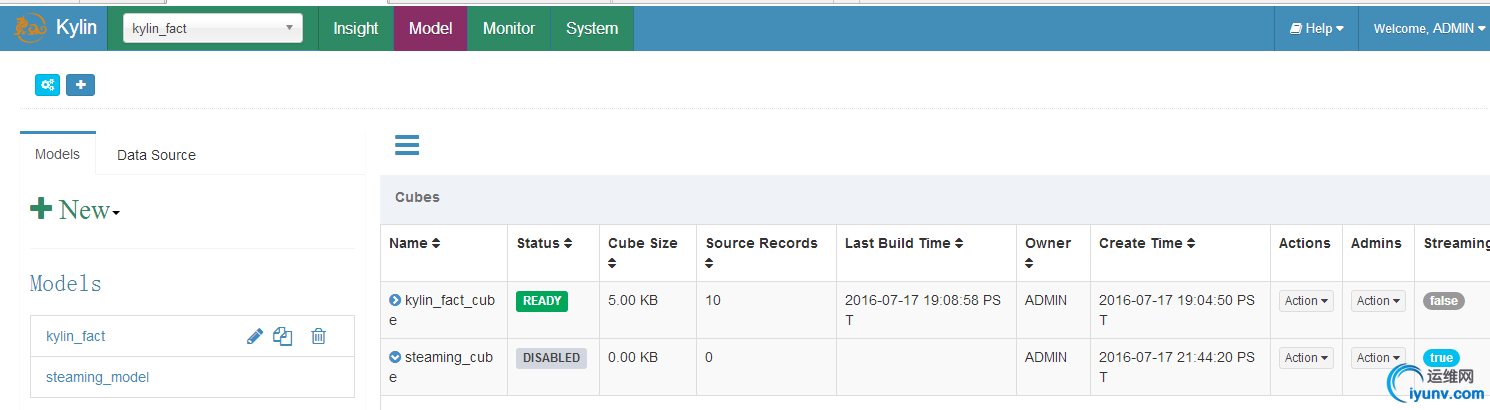Open Admins Action dropdown for steaming_cube
1490x410 pixels.
pos(1378,358)
